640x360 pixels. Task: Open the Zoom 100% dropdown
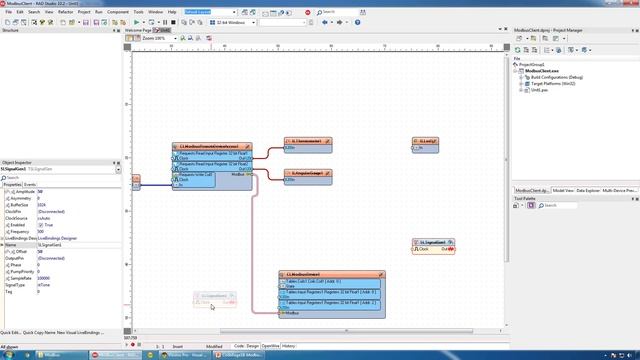(175, 38)
